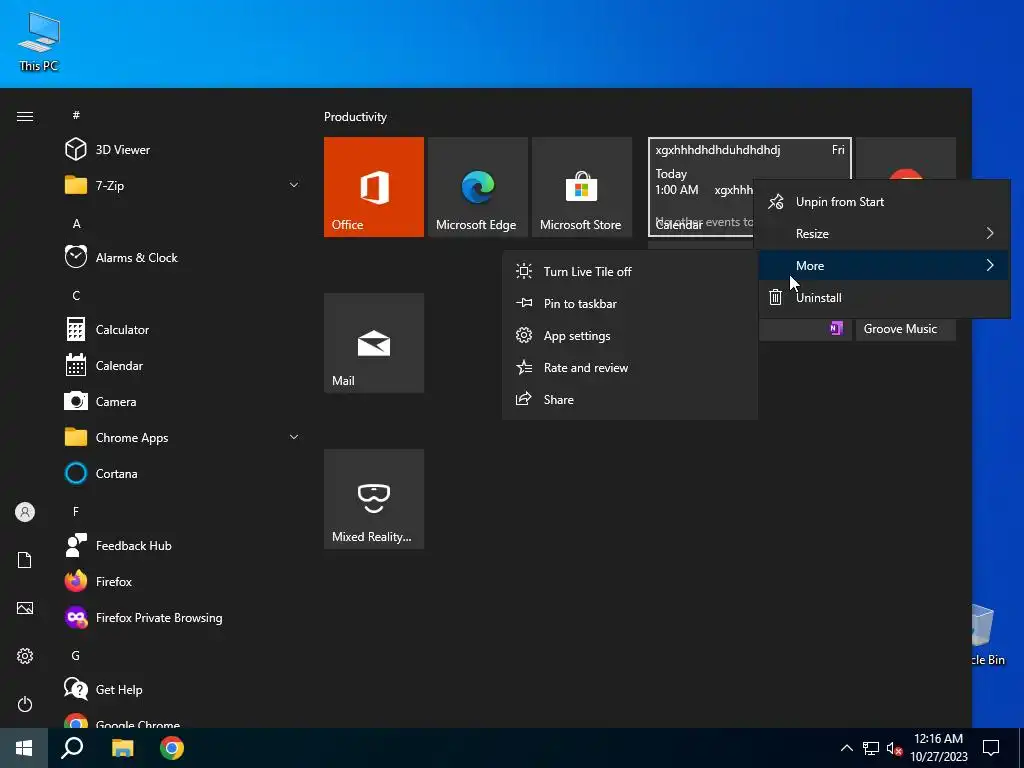Screen dimensions: 1024x768
Task: Expand the Start menu hamburger
Action: [25, 116]
